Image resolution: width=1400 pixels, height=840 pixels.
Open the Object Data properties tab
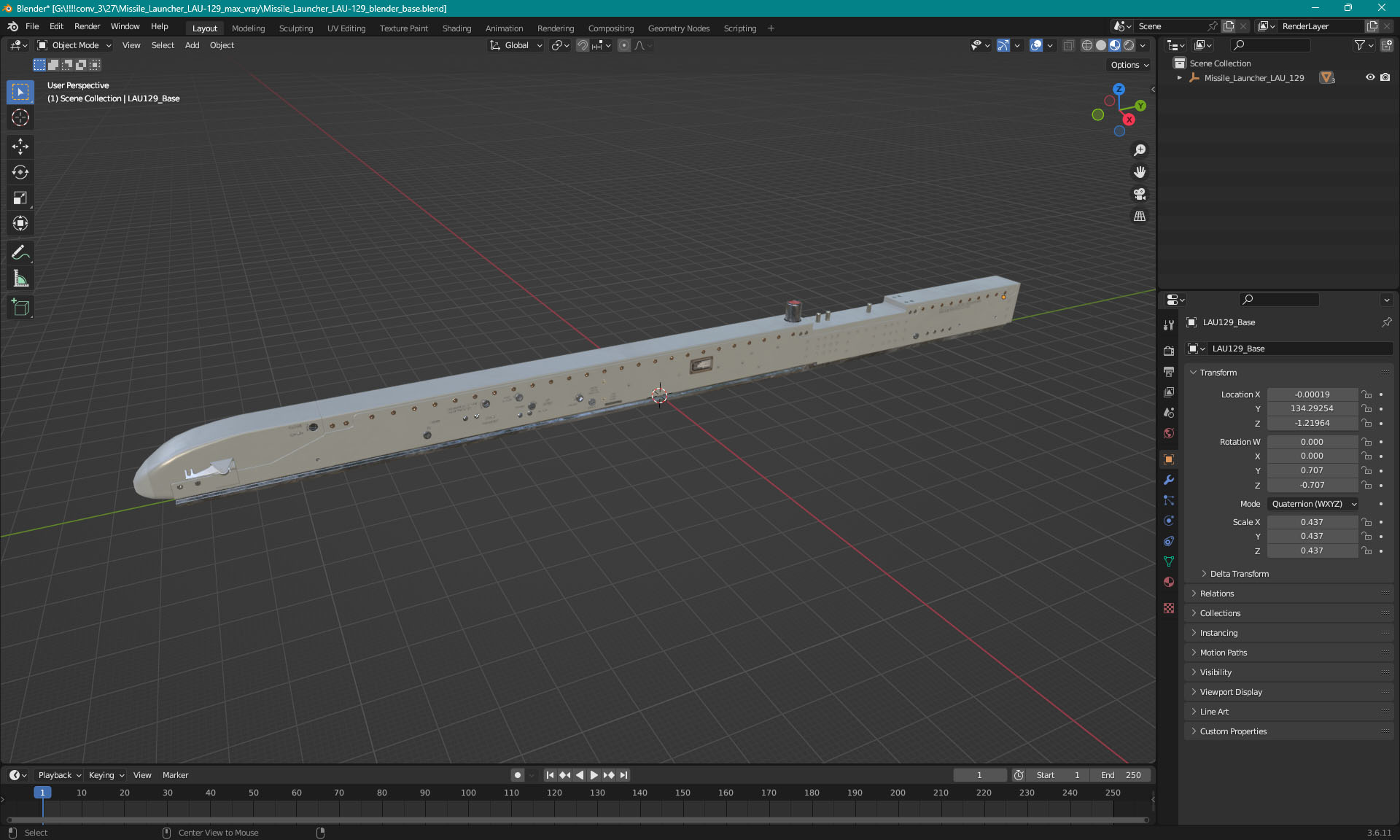pyautogui.click(x=1169, y=561)
